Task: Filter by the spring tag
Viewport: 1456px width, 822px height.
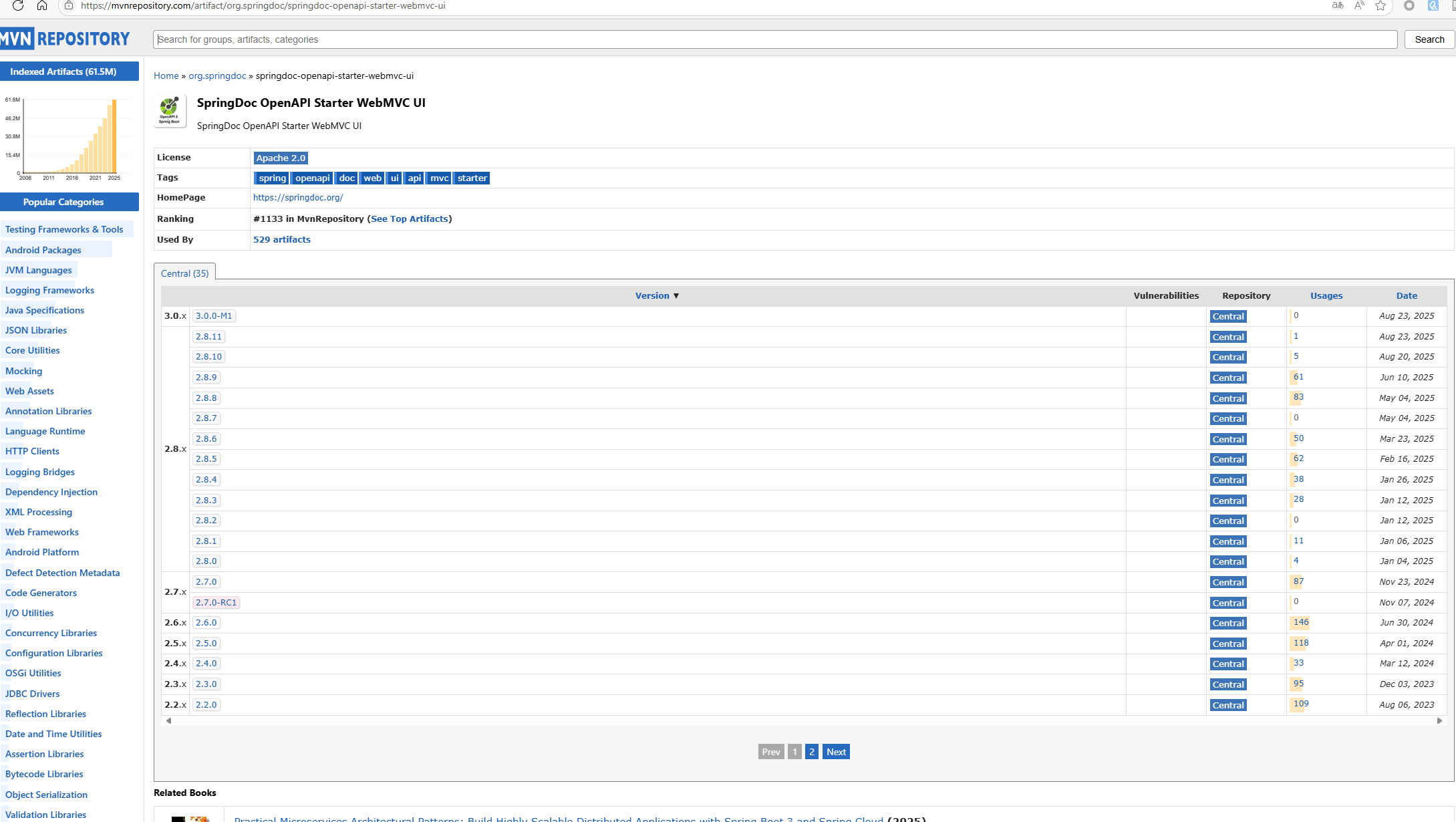Action: 272,178
